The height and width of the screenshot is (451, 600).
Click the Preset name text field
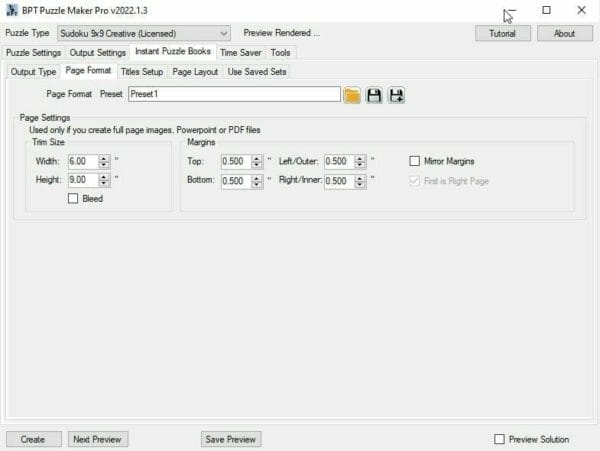point(234,94)
